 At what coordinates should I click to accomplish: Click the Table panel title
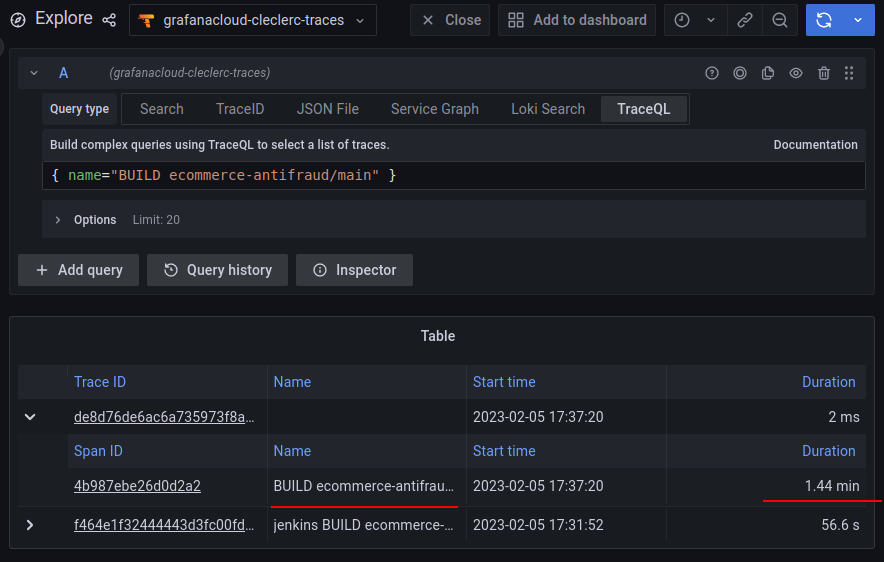coord(438,336)
